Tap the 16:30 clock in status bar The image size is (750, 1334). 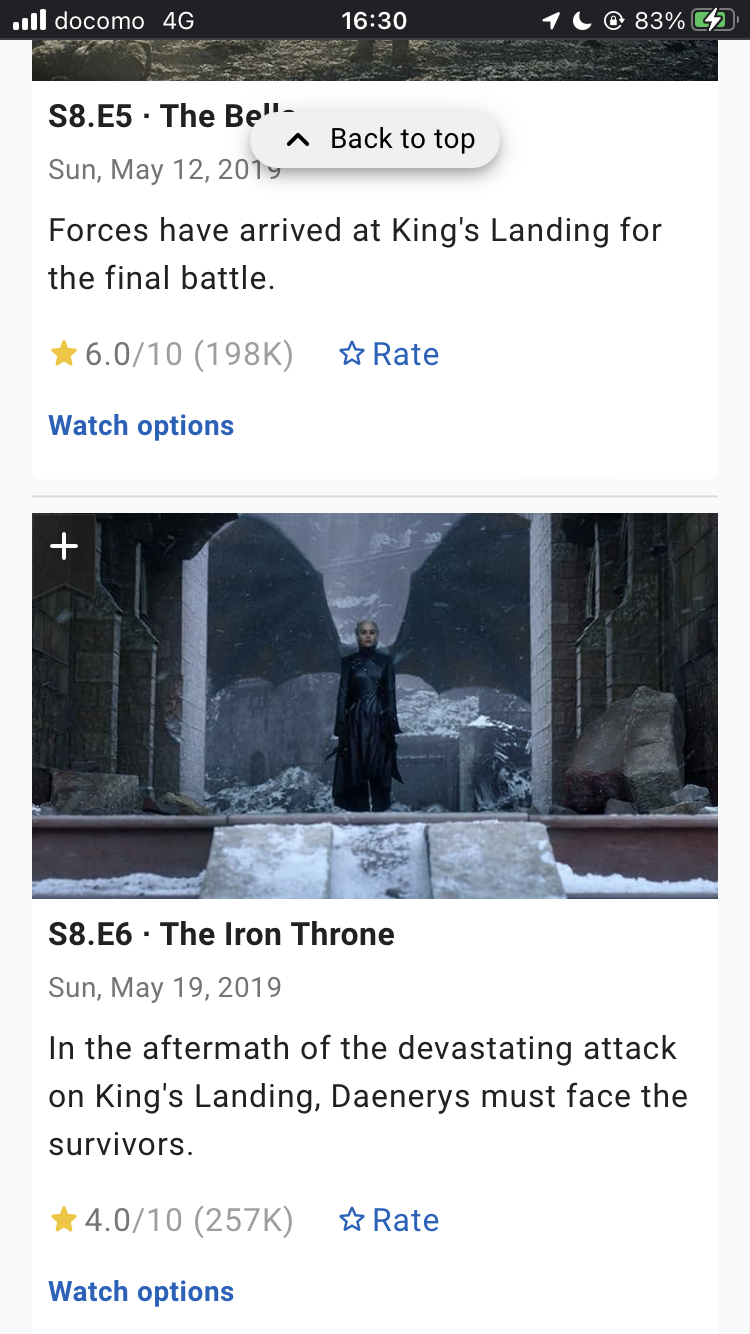coord(374,20)
